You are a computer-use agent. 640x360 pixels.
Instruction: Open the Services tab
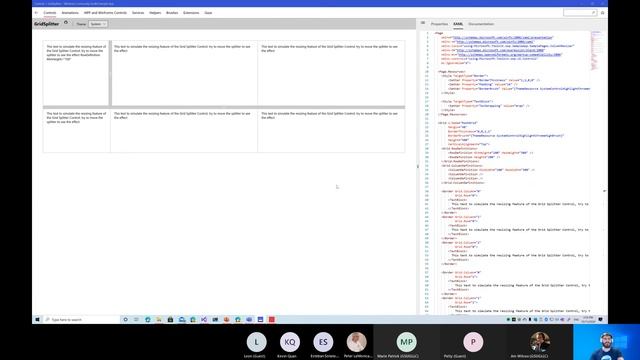138,13
